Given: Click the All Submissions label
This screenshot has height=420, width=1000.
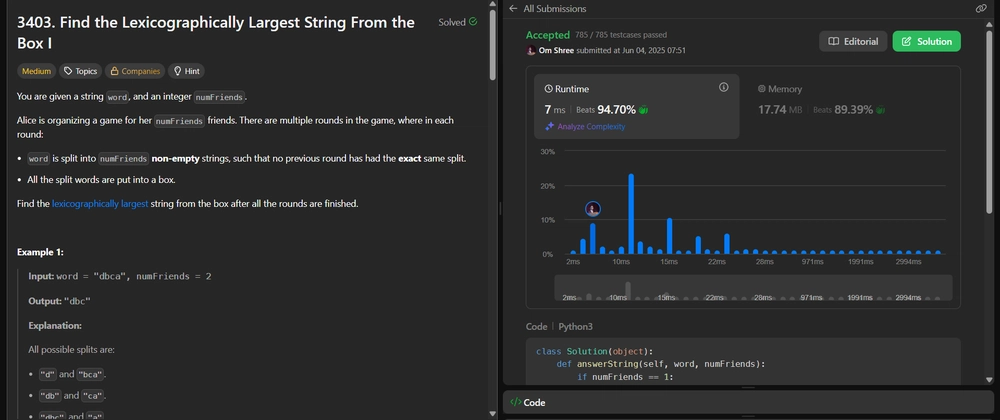Looking at the screenshot, I should click(554, 9).
